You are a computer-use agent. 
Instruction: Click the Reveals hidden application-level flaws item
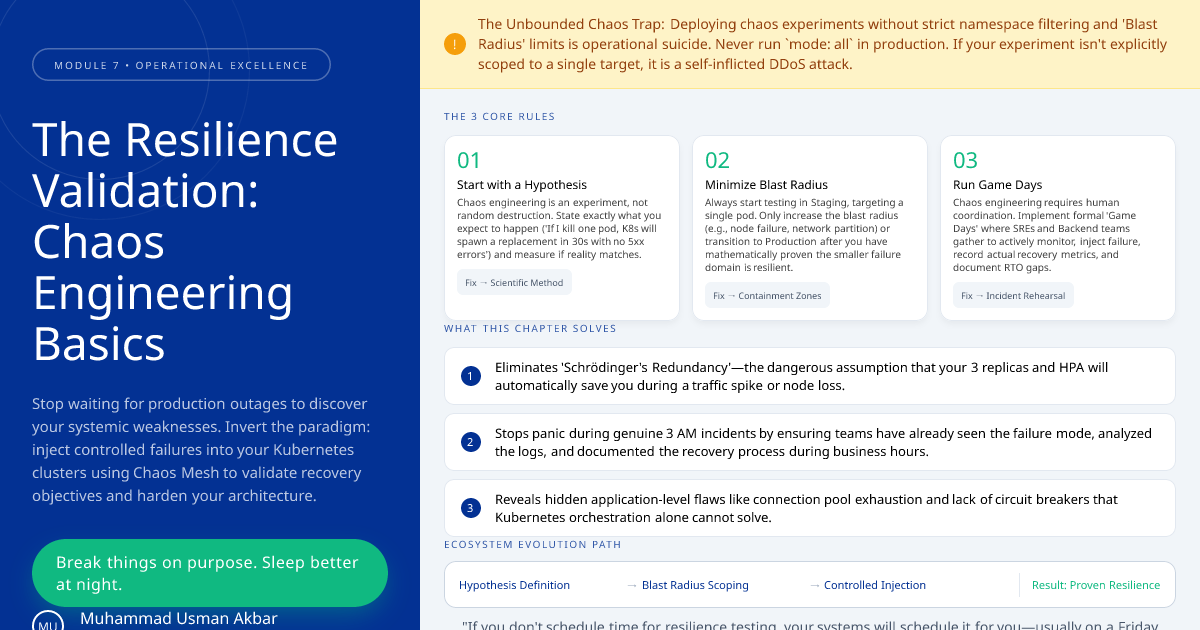[810, 508]
